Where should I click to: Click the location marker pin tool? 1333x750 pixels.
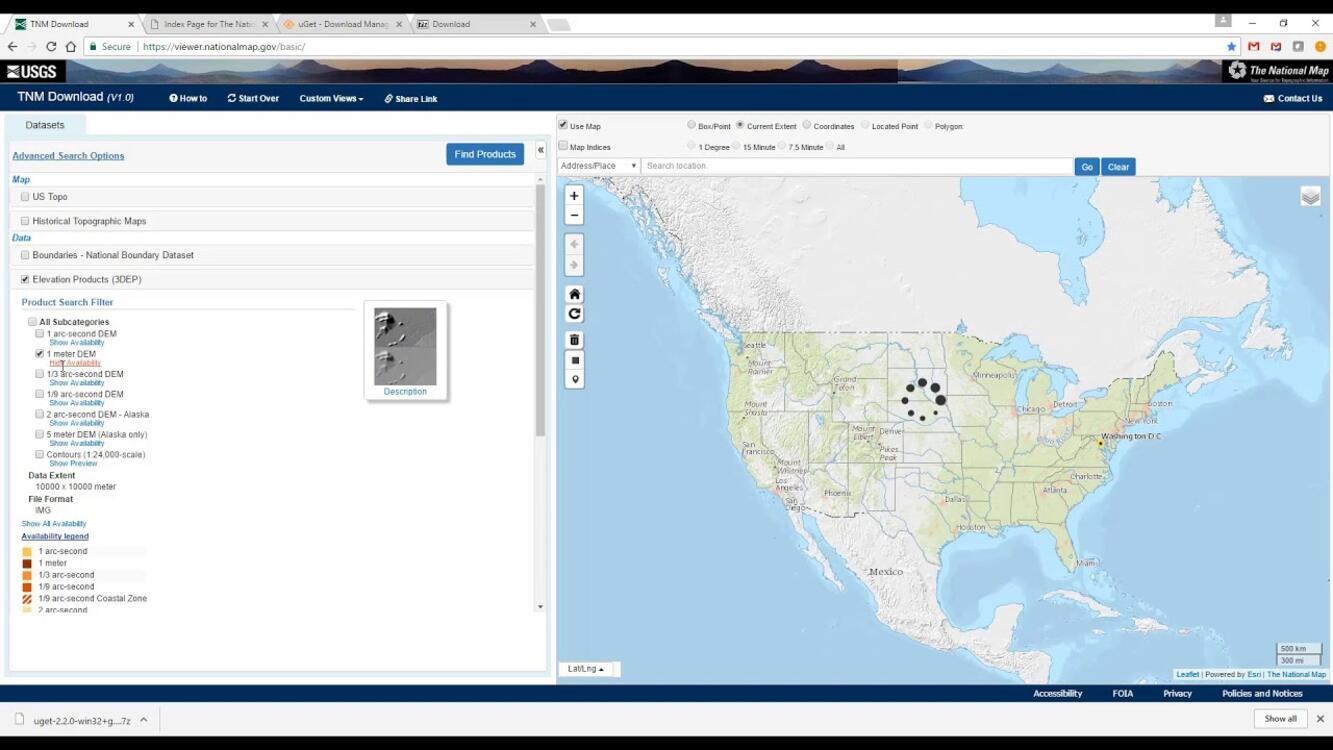coord(574,380)
